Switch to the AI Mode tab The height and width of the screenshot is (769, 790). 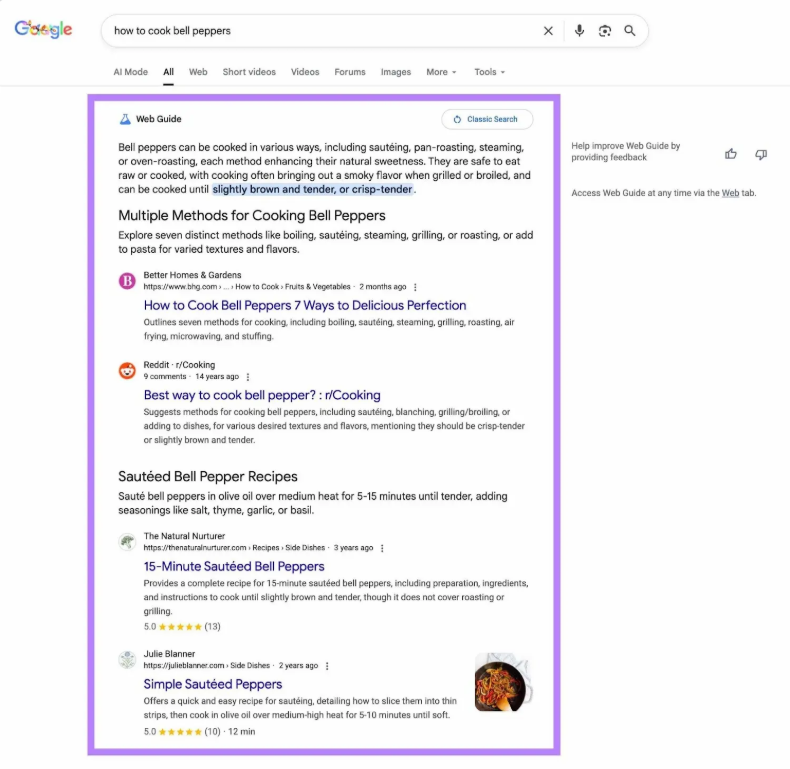coord(130,72)
